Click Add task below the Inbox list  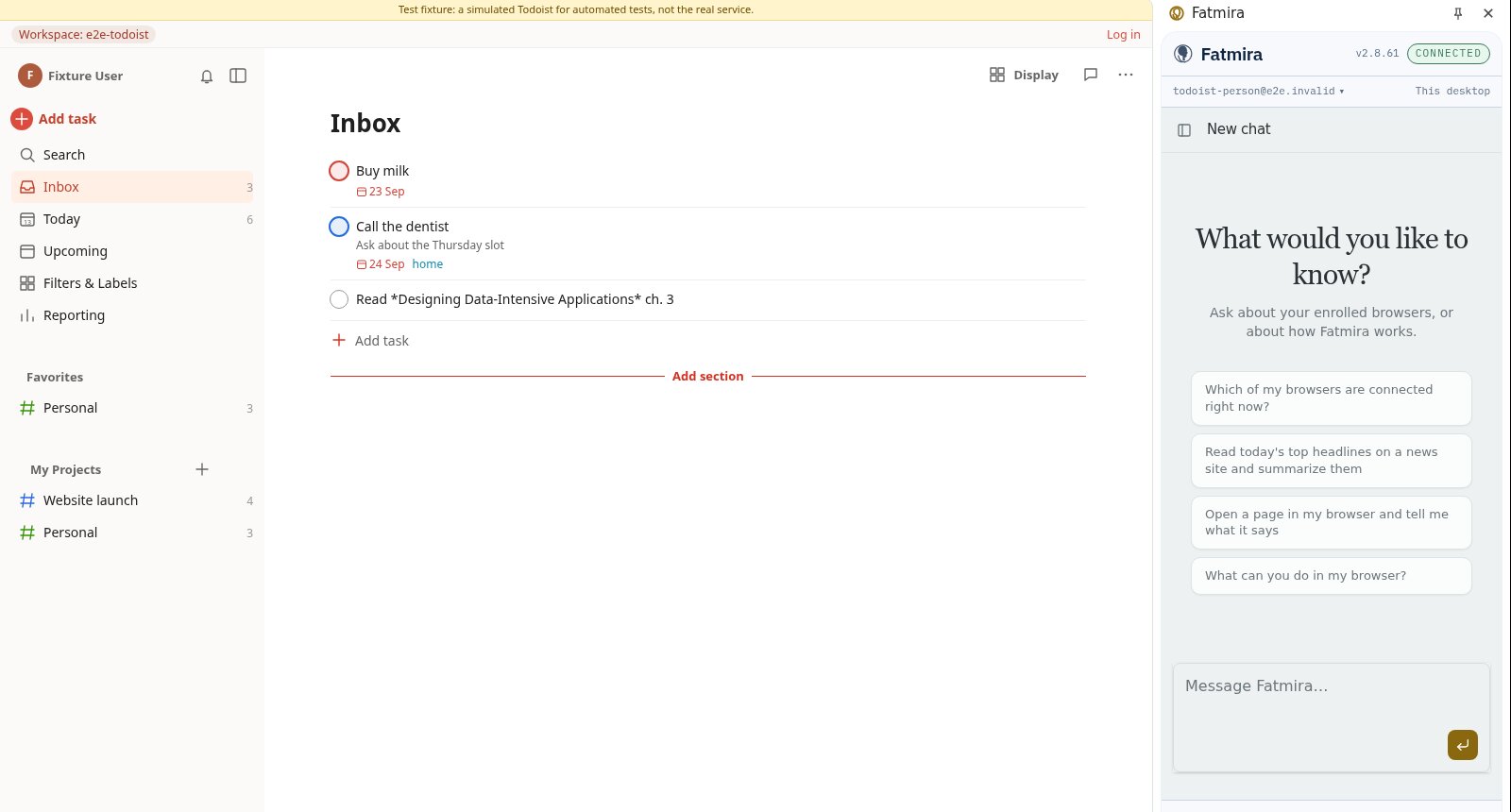370,341
